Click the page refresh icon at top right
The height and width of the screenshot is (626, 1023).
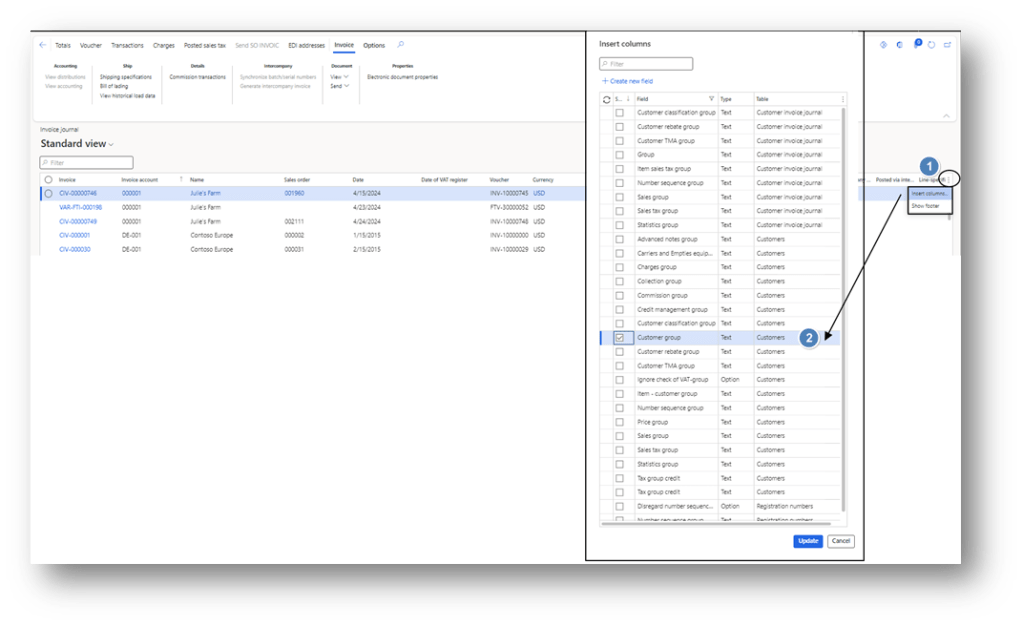931,45
